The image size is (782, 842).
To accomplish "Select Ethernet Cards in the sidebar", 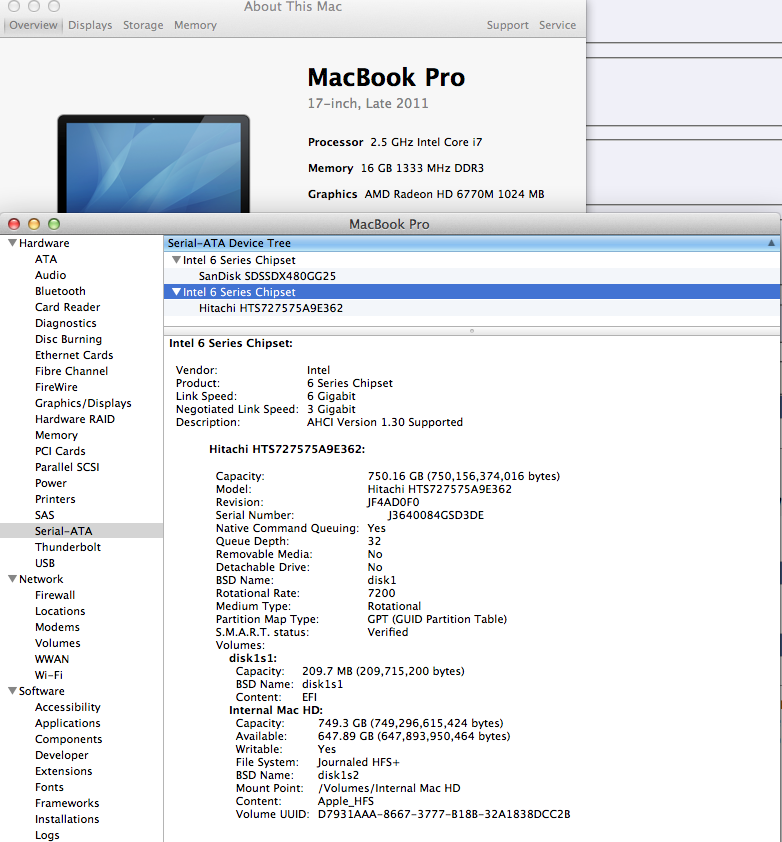I will [x=74, y=355].
